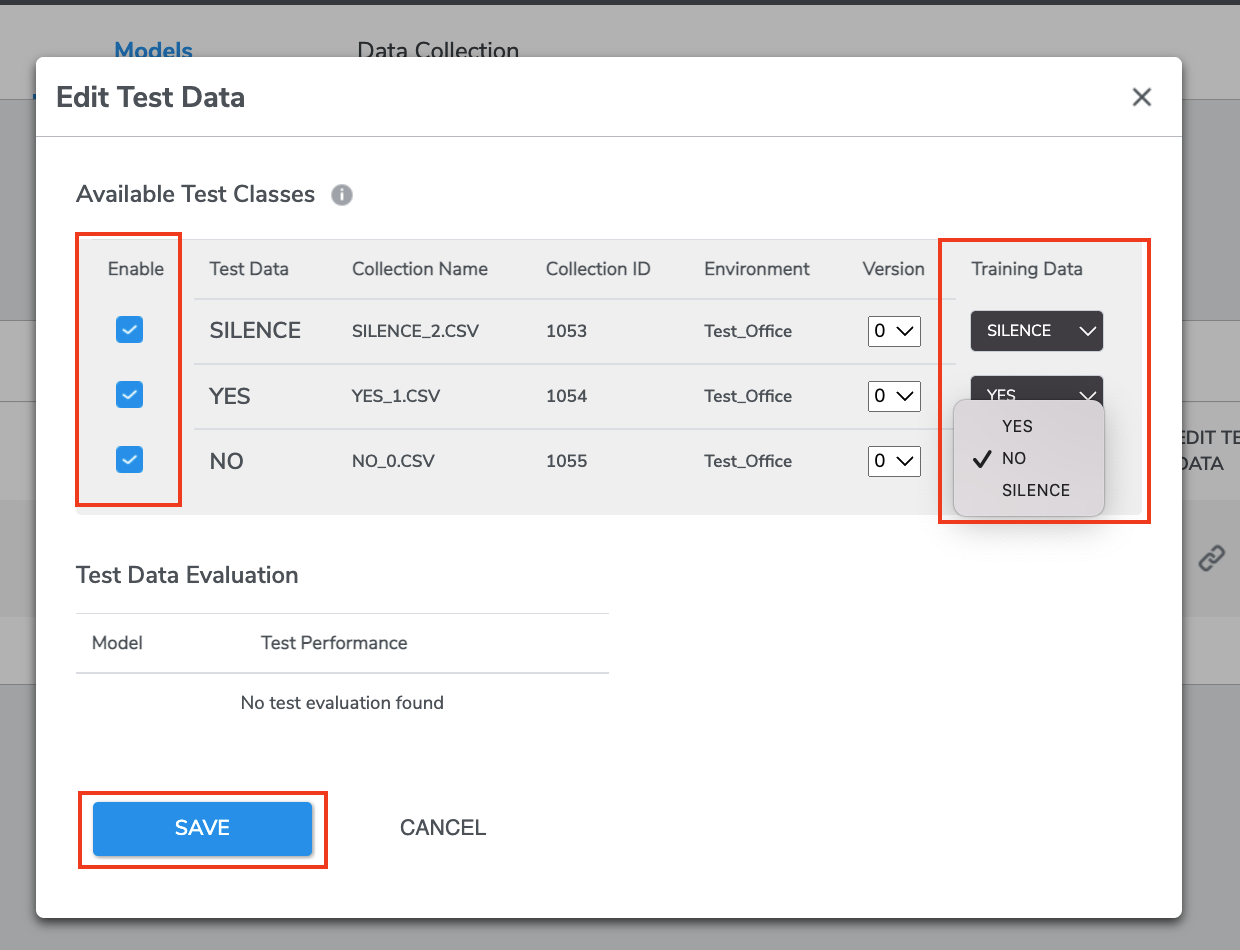Open the SILENCE Training Data dropdown
The image size is (1240, 950).
(x=1036, y=331)
